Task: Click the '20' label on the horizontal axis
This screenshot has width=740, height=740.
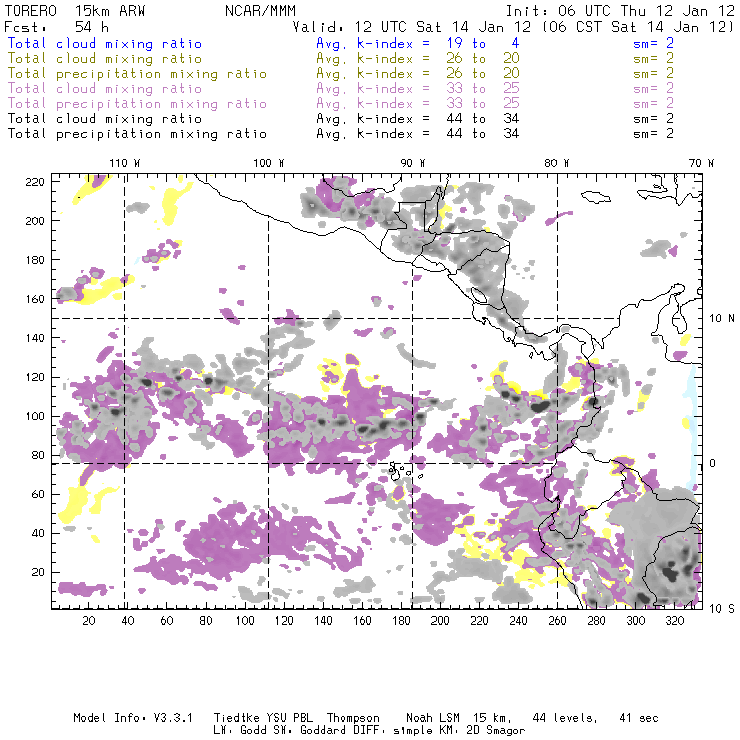Action: 89,621
